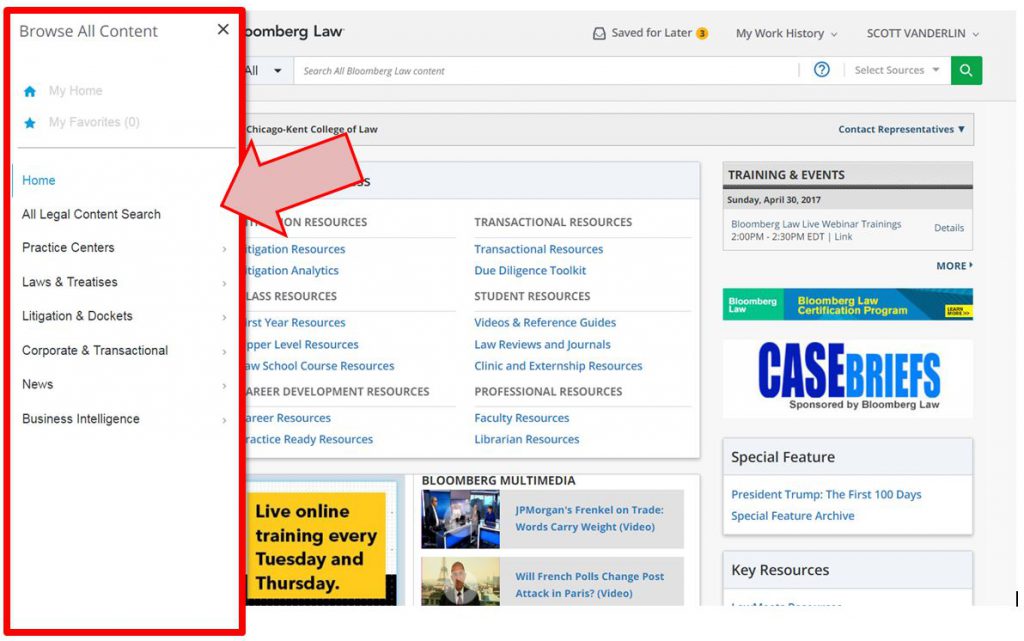
Task: Open Will French Polls Change video link
Action: point(589,585)
